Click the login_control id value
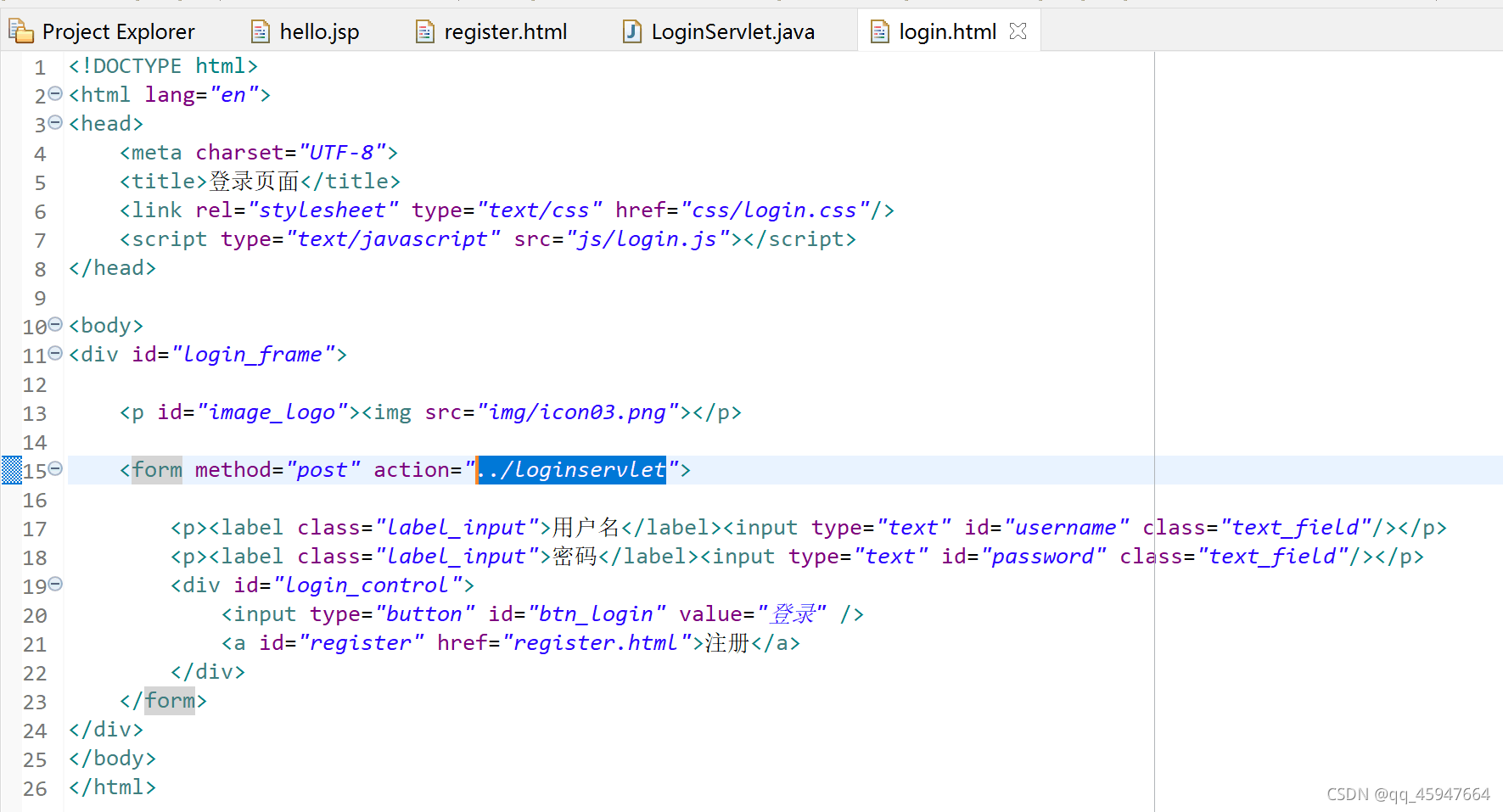The image size is (1503, 812). pos(367,585)
